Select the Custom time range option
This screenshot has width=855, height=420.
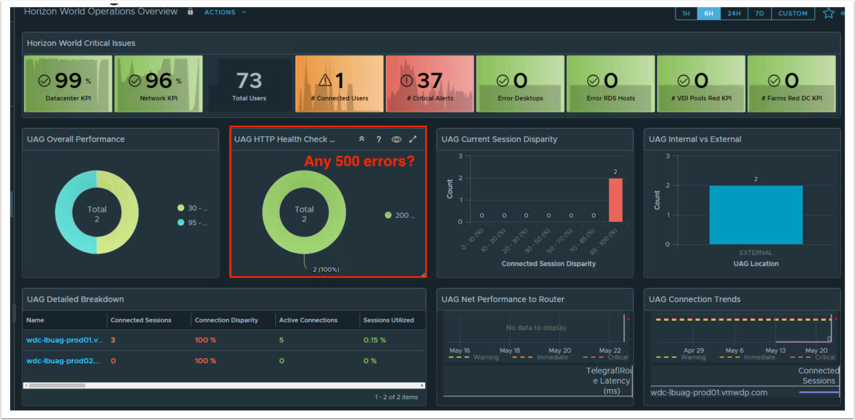[x=792, y=14]
